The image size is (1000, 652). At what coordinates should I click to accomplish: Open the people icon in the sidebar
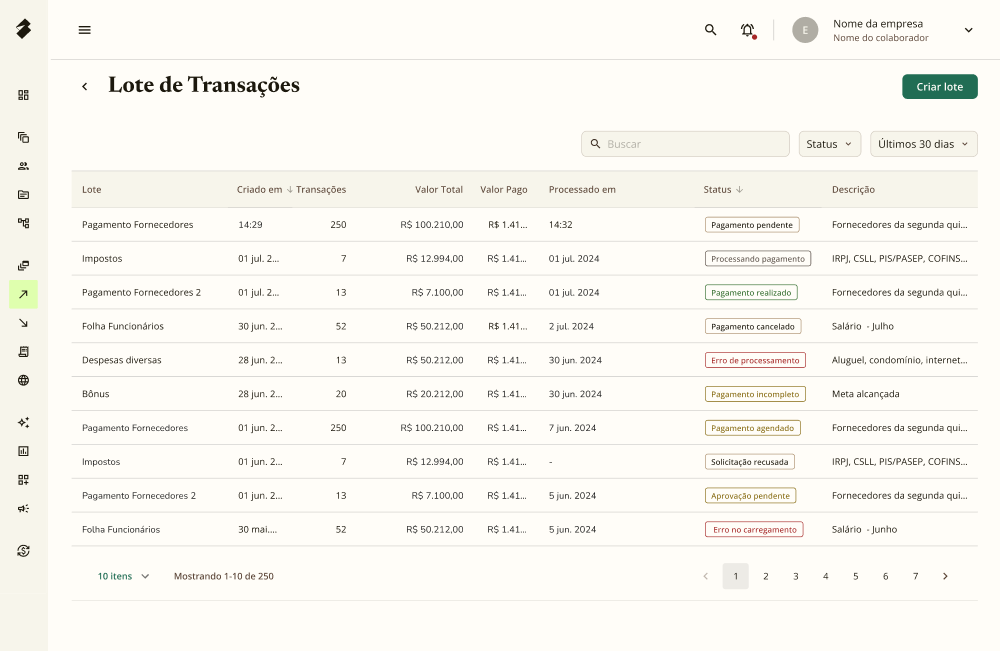click(24, 166)
